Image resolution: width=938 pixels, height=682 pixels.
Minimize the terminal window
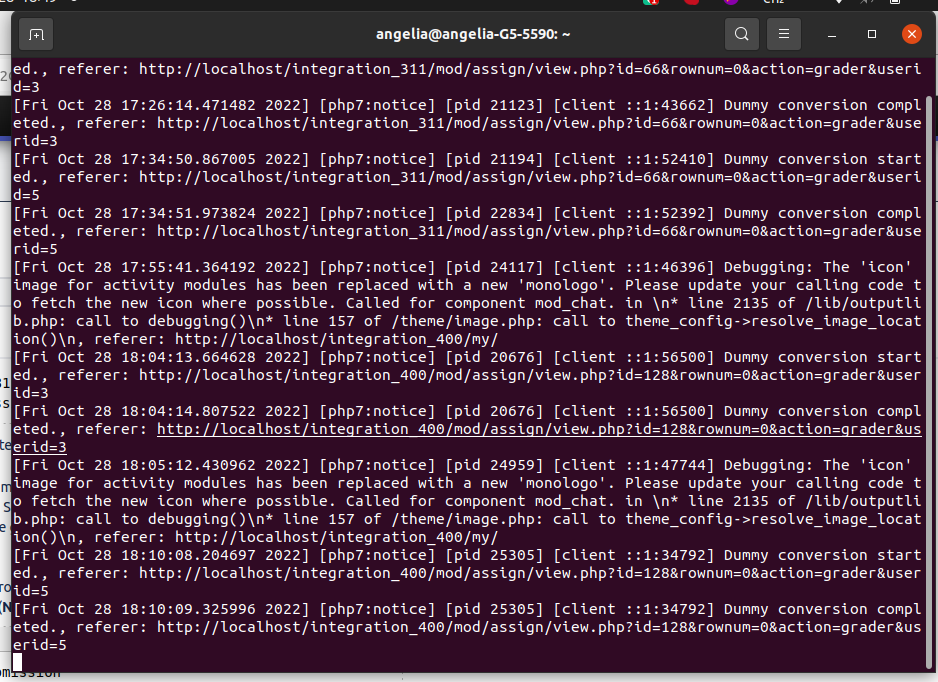tap(832, 35)
